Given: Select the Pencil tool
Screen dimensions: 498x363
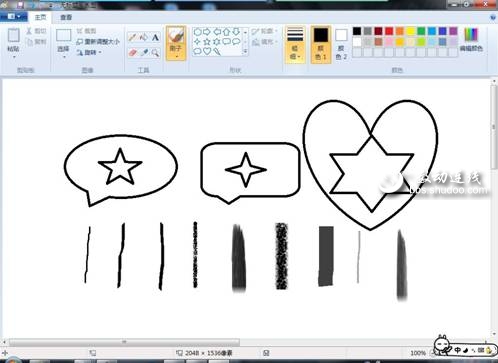Looking at the screenshot, I should [132, 37].
